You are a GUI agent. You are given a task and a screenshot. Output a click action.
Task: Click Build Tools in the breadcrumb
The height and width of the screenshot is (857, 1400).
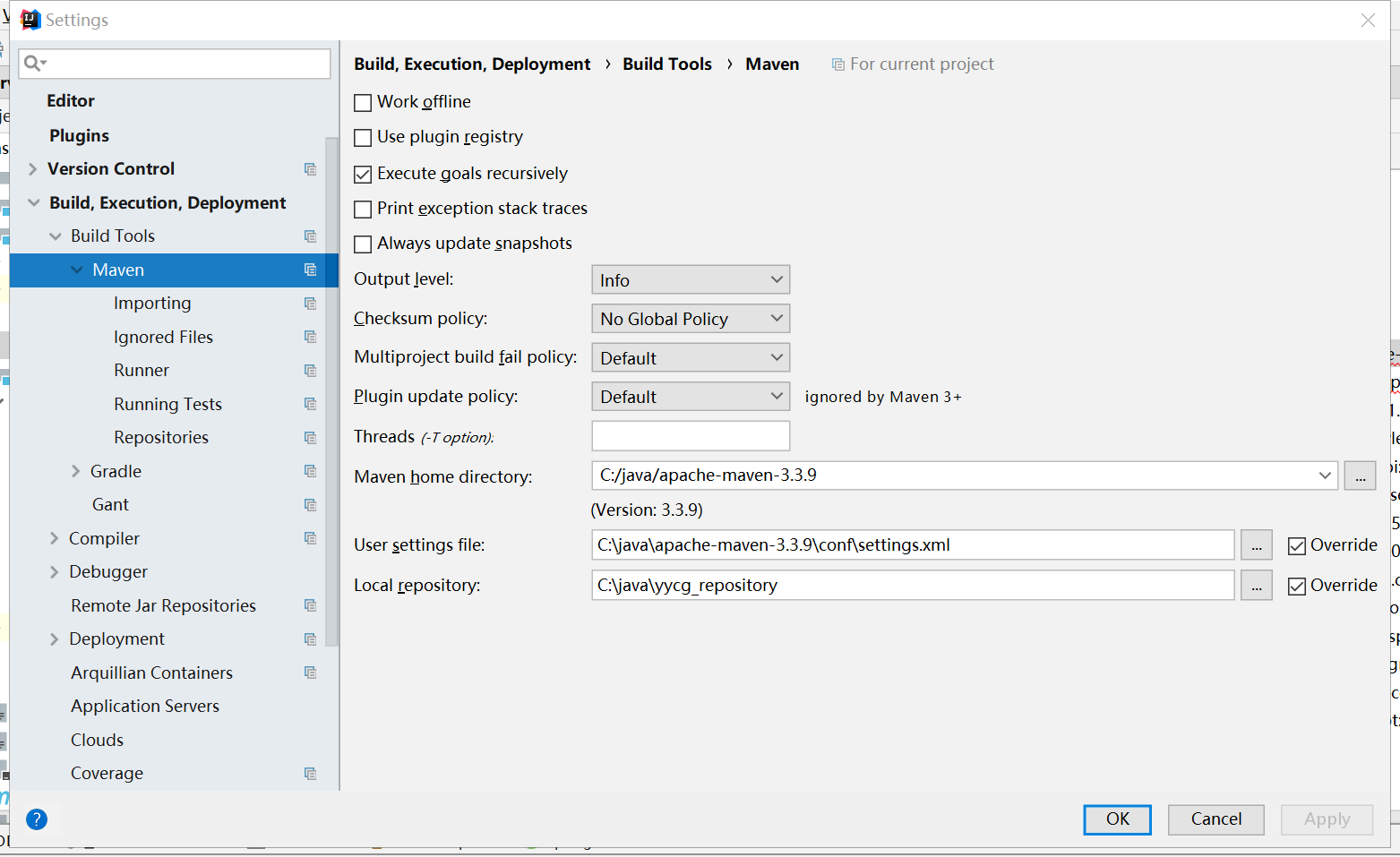point(667,64)
